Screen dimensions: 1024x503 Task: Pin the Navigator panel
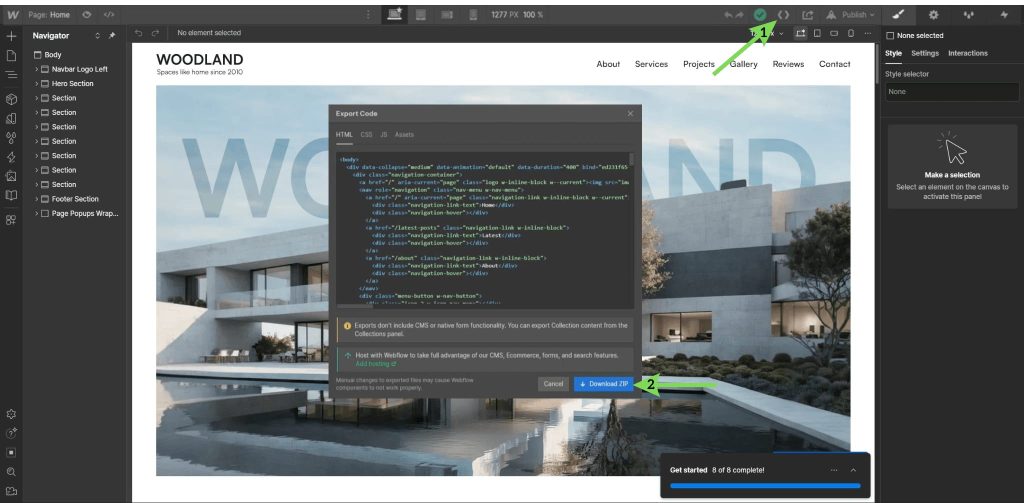coord(112,36)
